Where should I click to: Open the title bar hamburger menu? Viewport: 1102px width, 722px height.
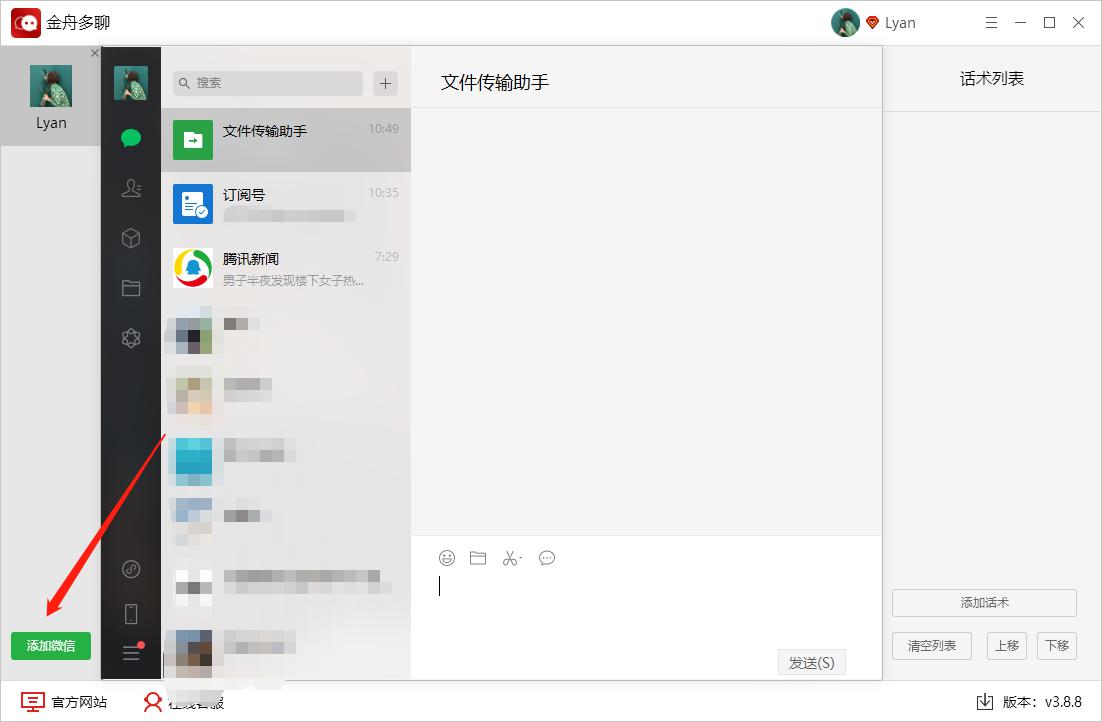[x=991, y=23]
